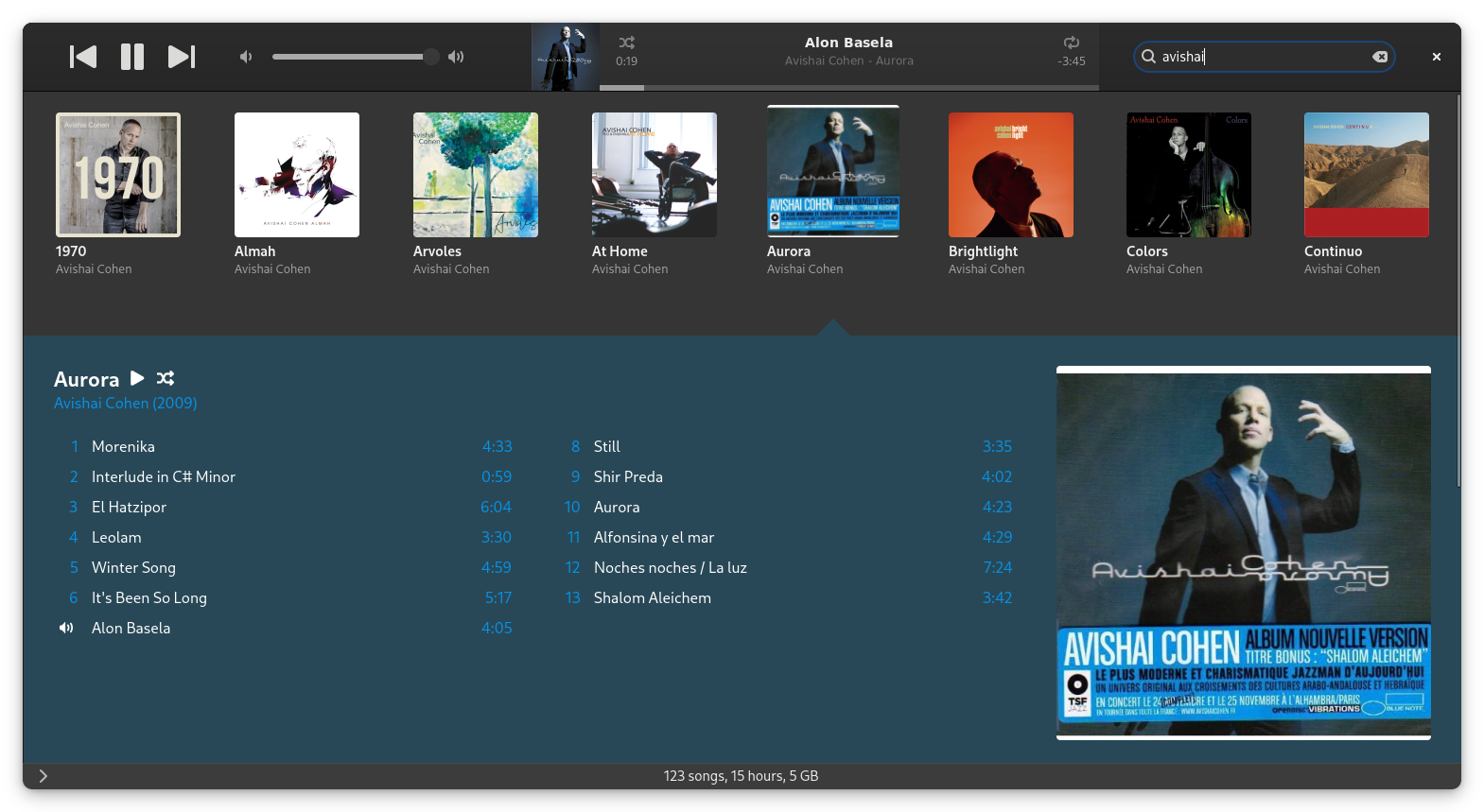Play Noches noches / La luz

(x=786, y=567)
